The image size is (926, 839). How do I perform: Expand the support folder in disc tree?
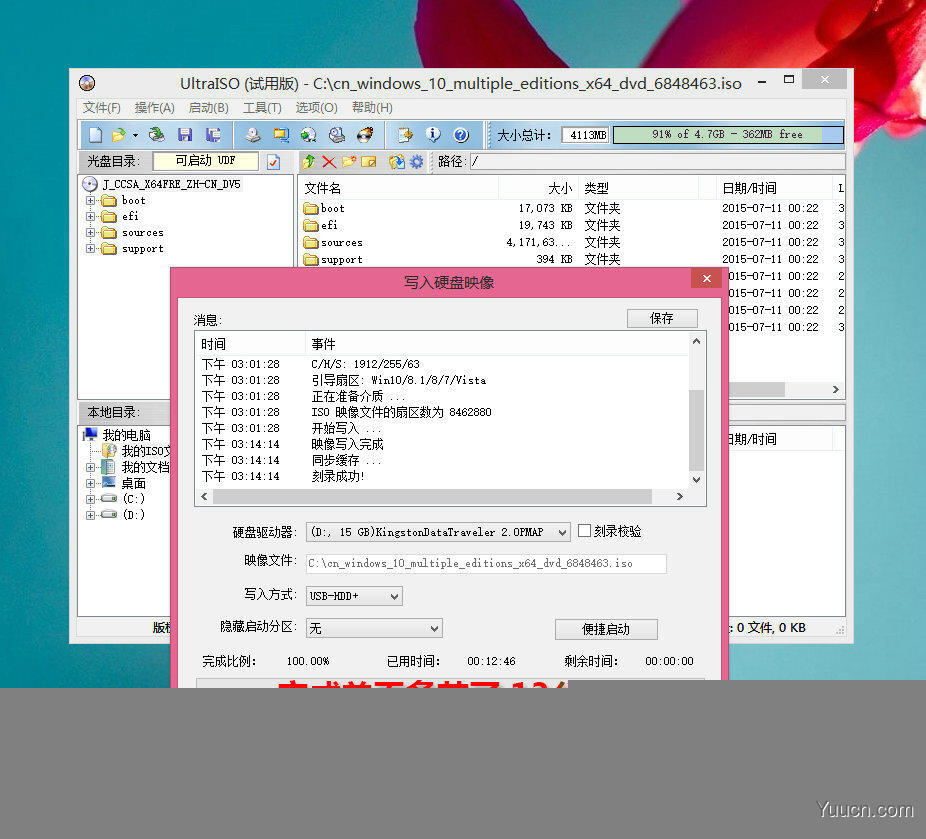coord(90,248)
